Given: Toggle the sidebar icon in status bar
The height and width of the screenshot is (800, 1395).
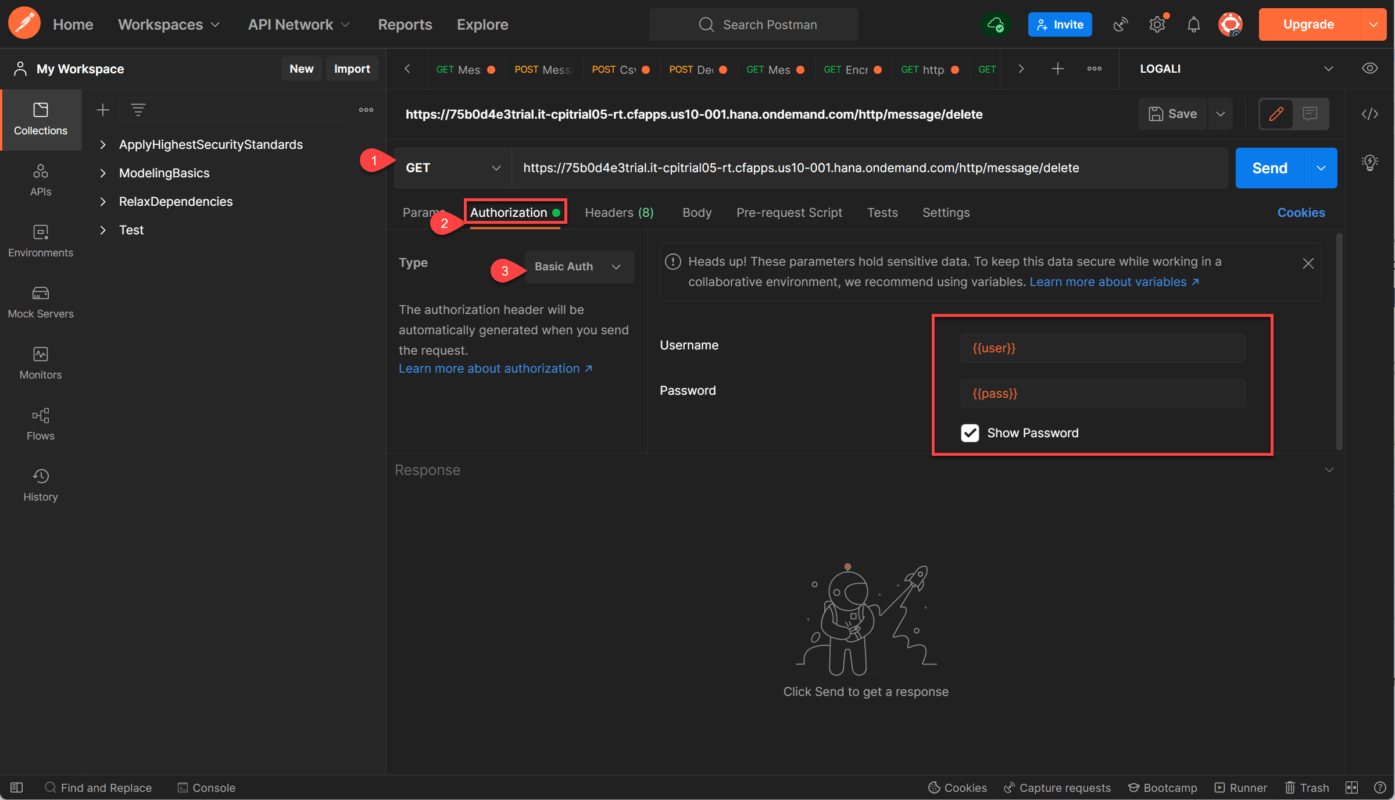Looking at the screenshot, I should 16,788.
